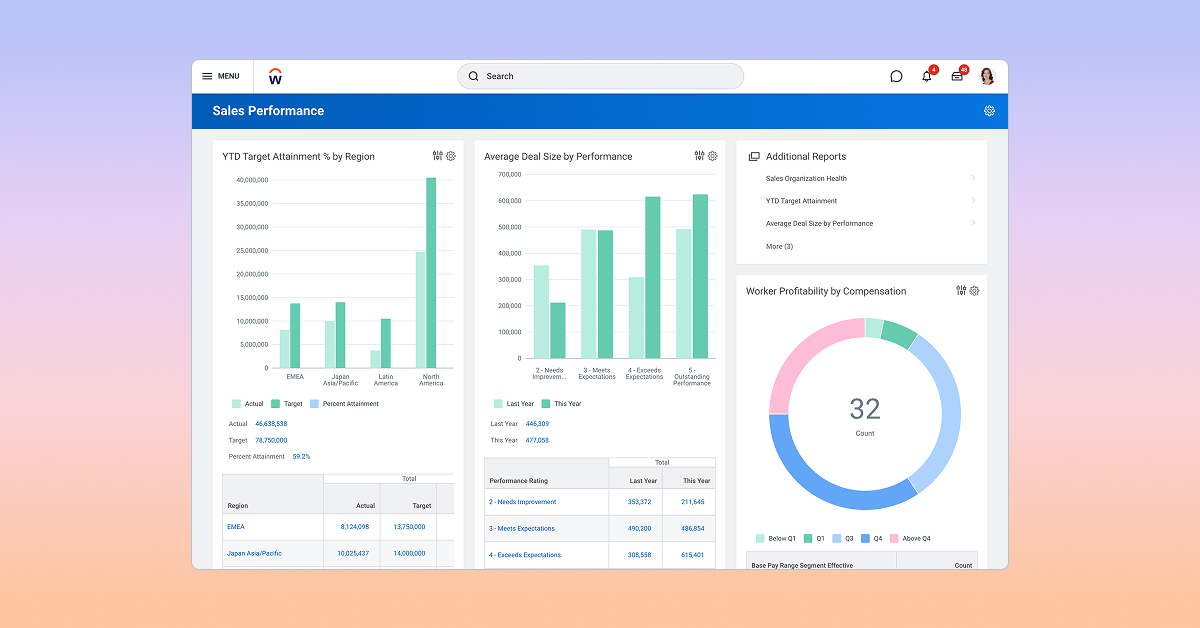
Task: Open the user profile avatar menu
Action: pyautogui.click(x=987, y=76)
